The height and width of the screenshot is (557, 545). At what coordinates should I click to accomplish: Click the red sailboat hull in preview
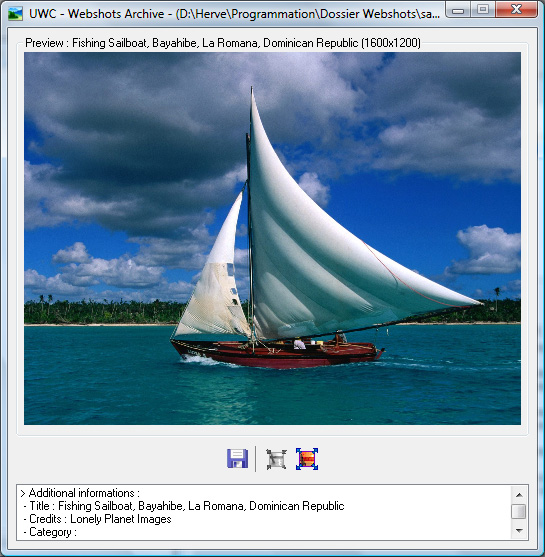pos(277,356)
